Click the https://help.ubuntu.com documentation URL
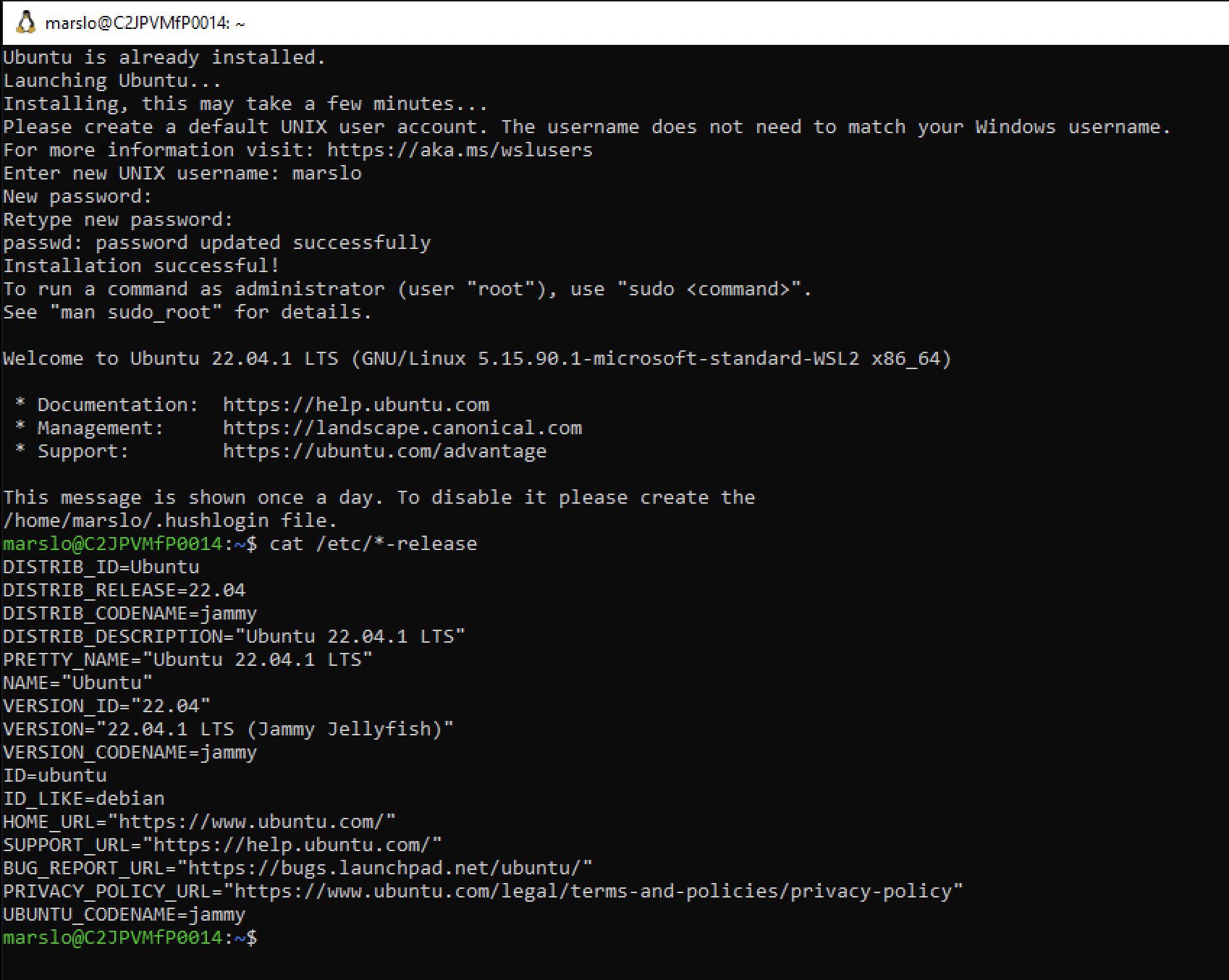This screenshot has height=980, width=1229. point(356,405)
